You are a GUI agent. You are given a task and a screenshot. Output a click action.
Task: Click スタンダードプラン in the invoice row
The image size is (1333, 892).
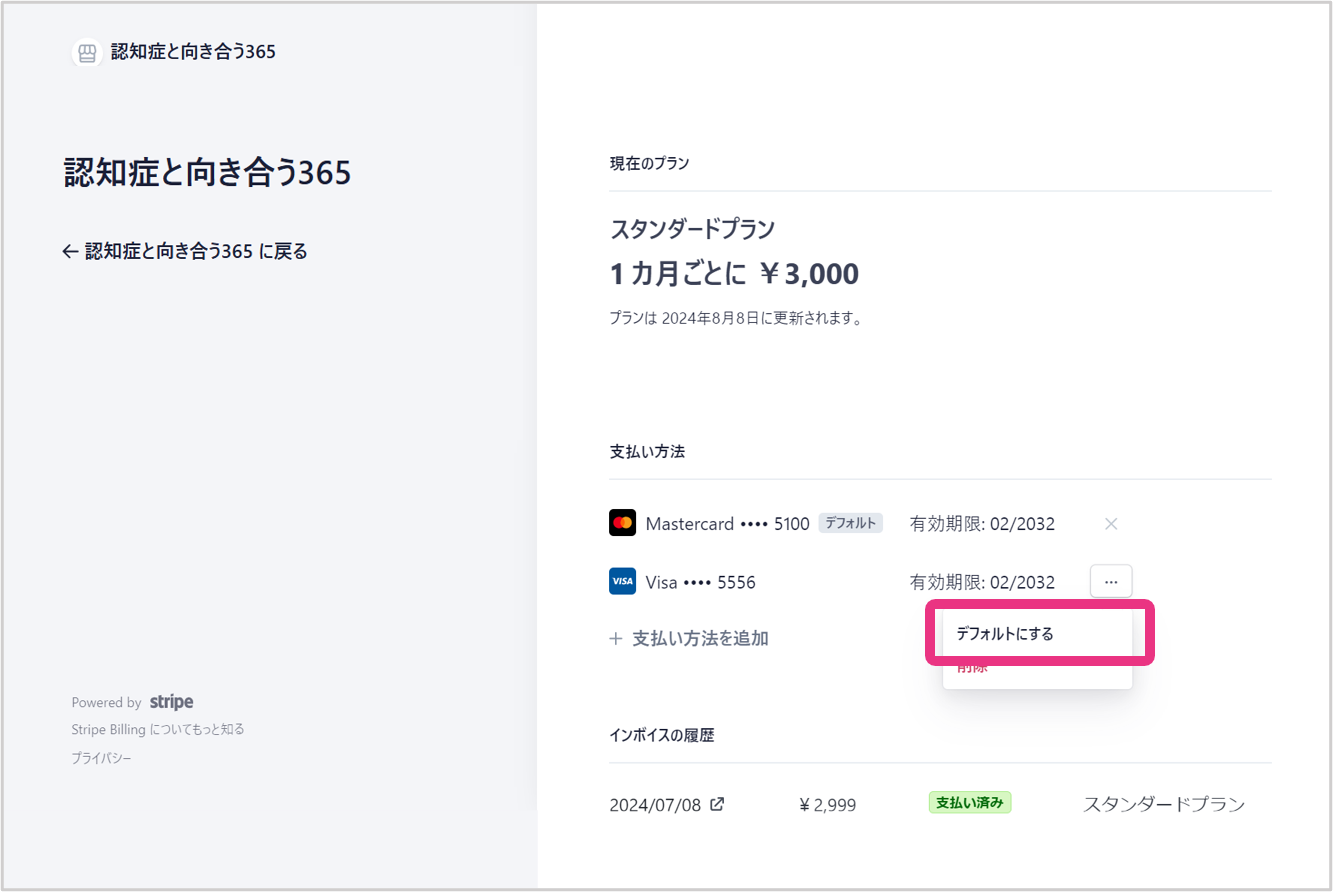tap(1164, 805)
